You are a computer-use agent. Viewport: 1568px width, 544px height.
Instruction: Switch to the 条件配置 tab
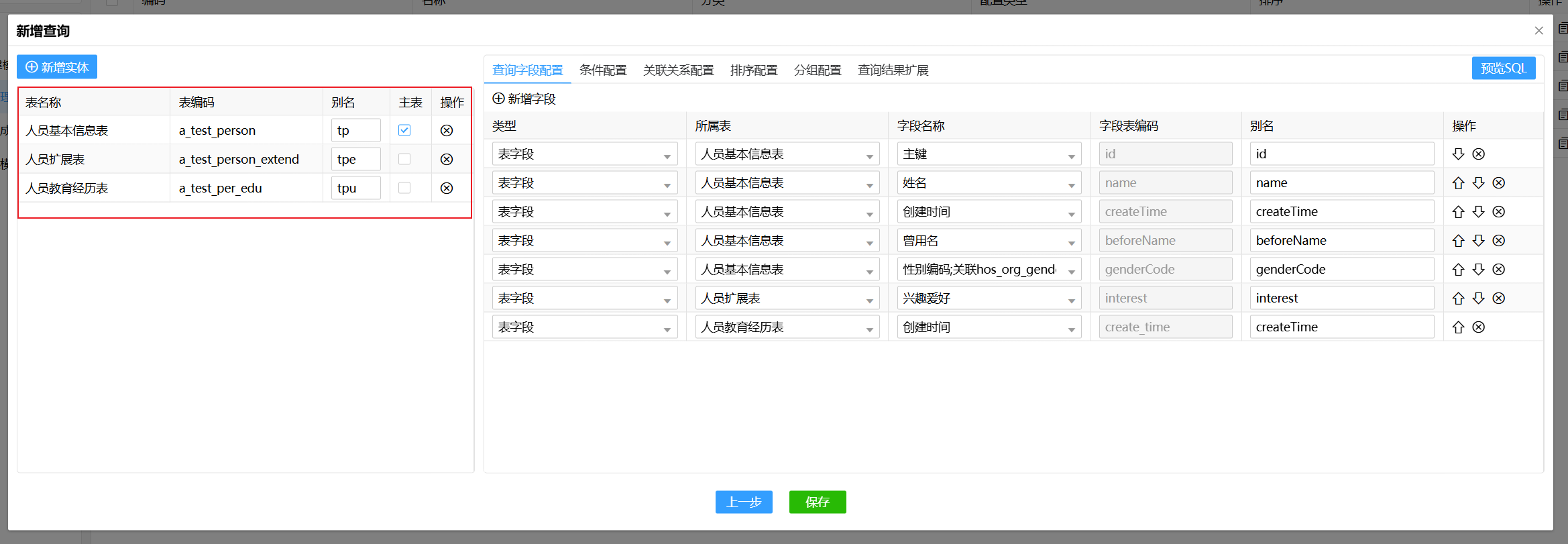pos(603,70)
